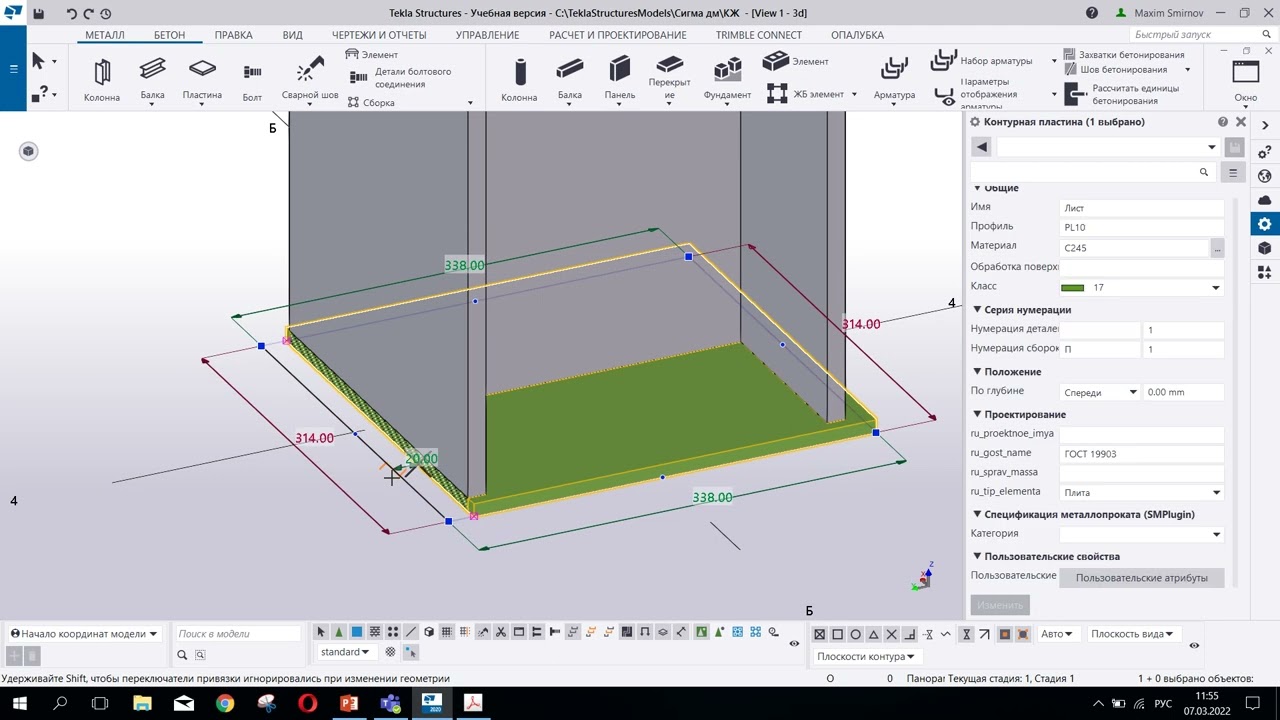Click the Undo arrow in title bar

click(72, 14)
